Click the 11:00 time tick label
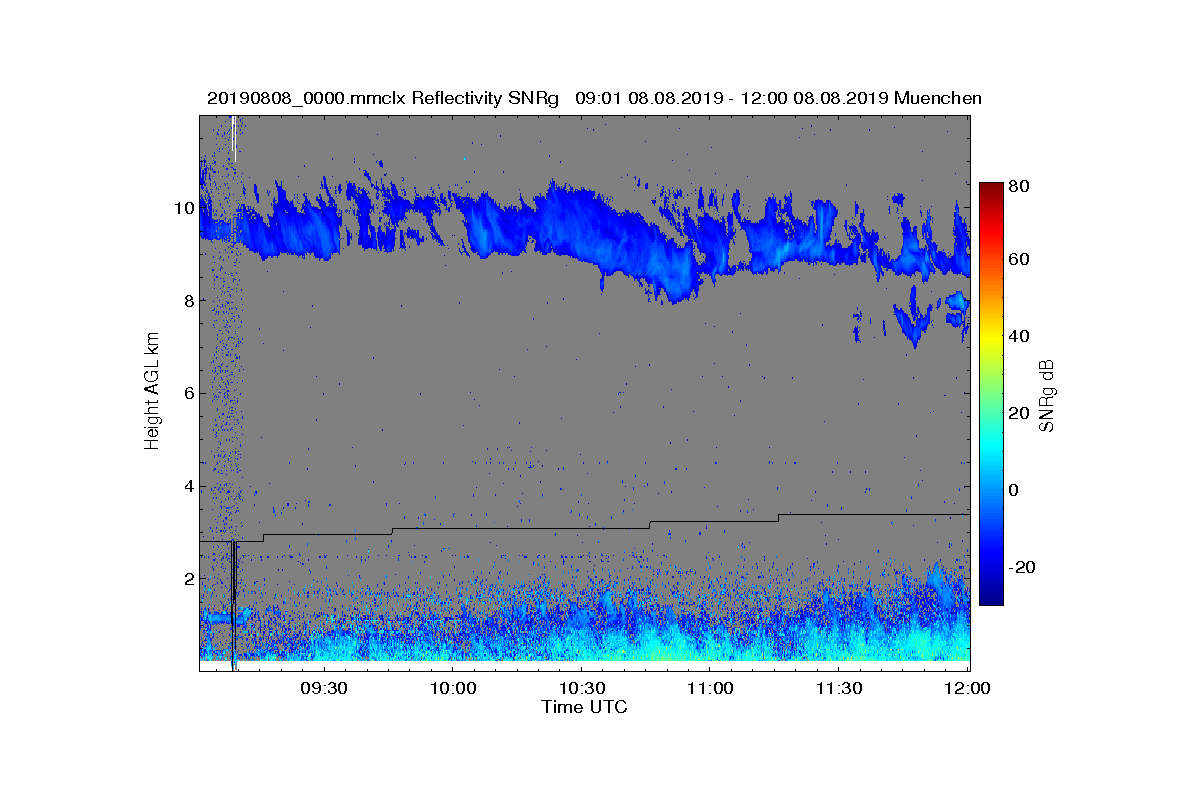Viewport: 1200px width, 800px height. 710,689
